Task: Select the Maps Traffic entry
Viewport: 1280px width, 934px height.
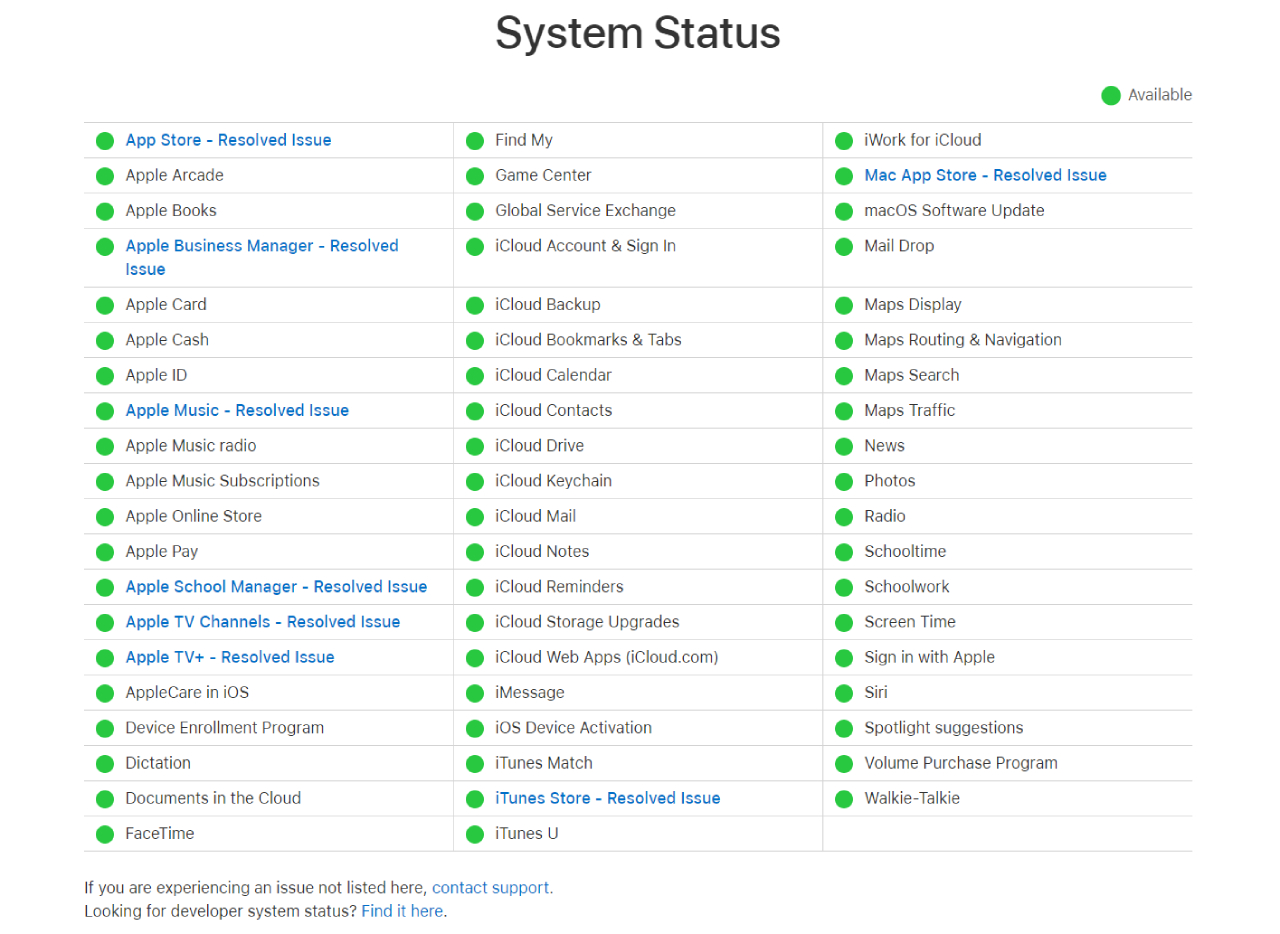Action: coord(909,410)
